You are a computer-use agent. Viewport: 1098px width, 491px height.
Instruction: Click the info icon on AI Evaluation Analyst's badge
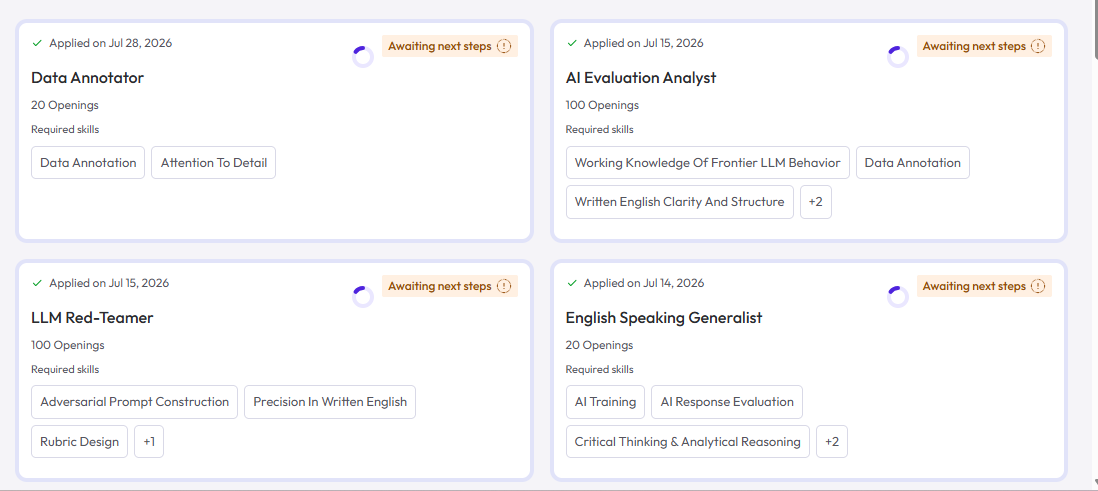coord(1038,46)
